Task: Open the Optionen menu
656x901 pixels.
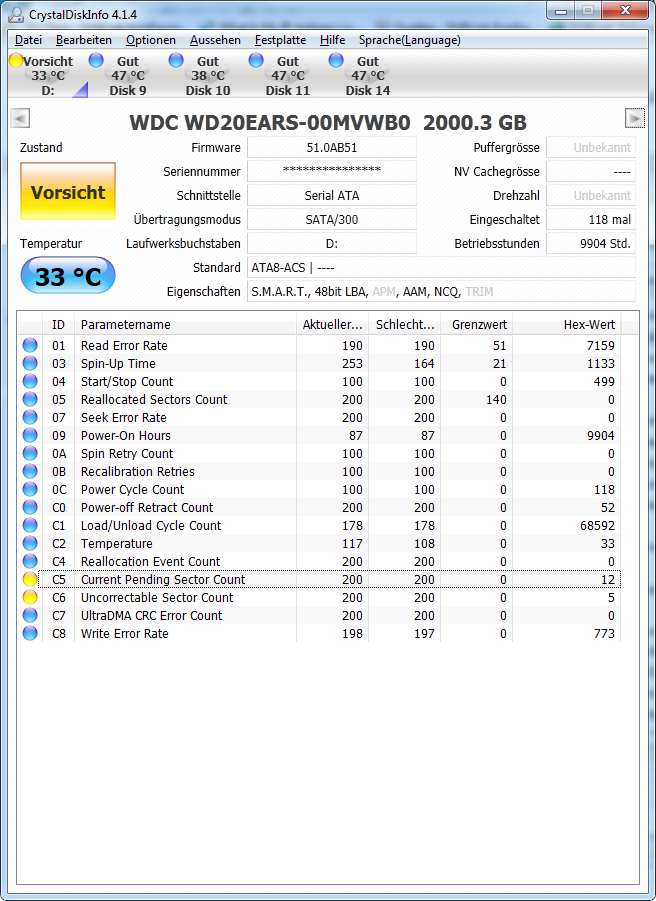Action: coord(151,40)
